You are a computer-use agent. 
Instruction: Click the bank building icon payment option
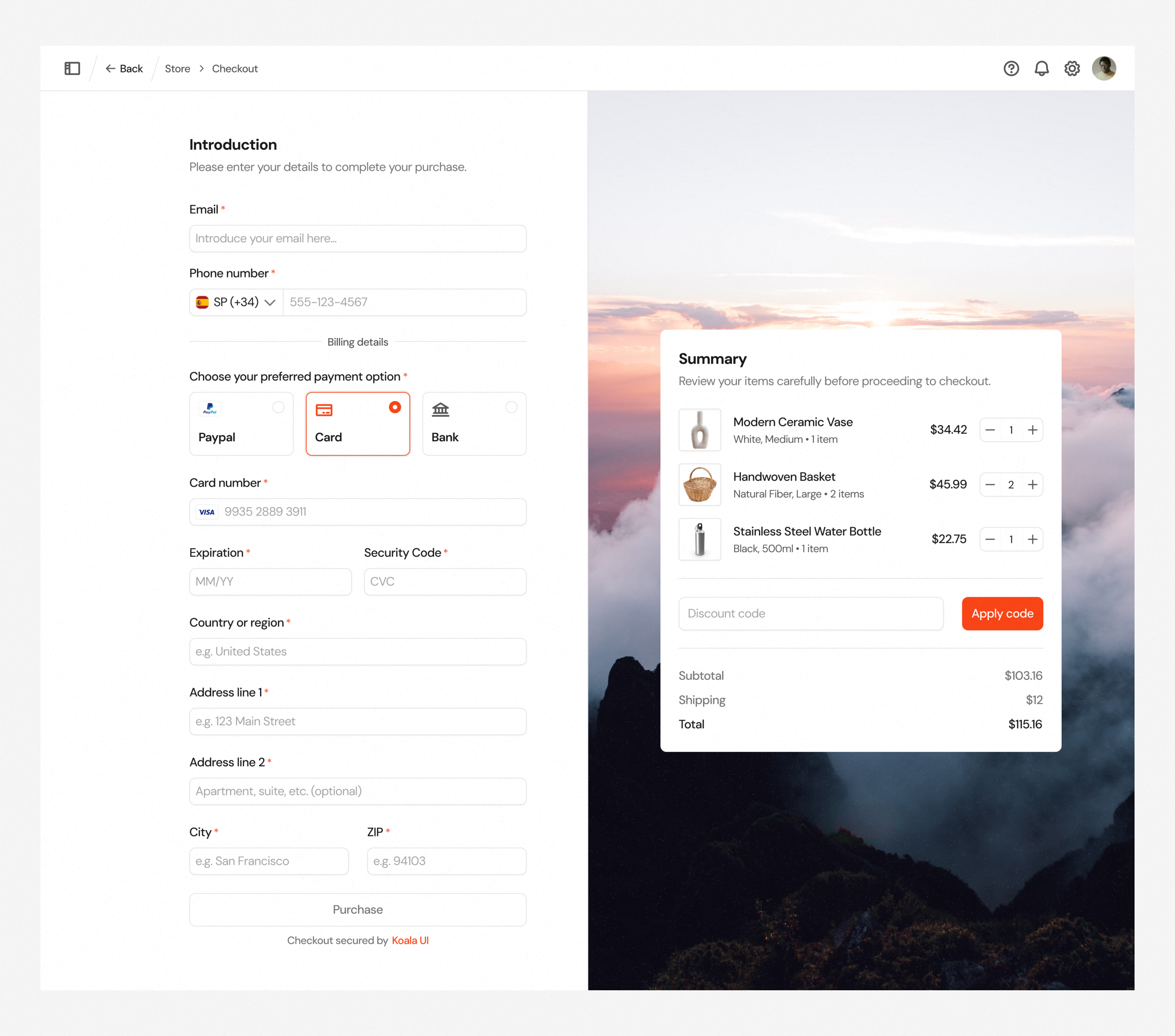point(440,410)
